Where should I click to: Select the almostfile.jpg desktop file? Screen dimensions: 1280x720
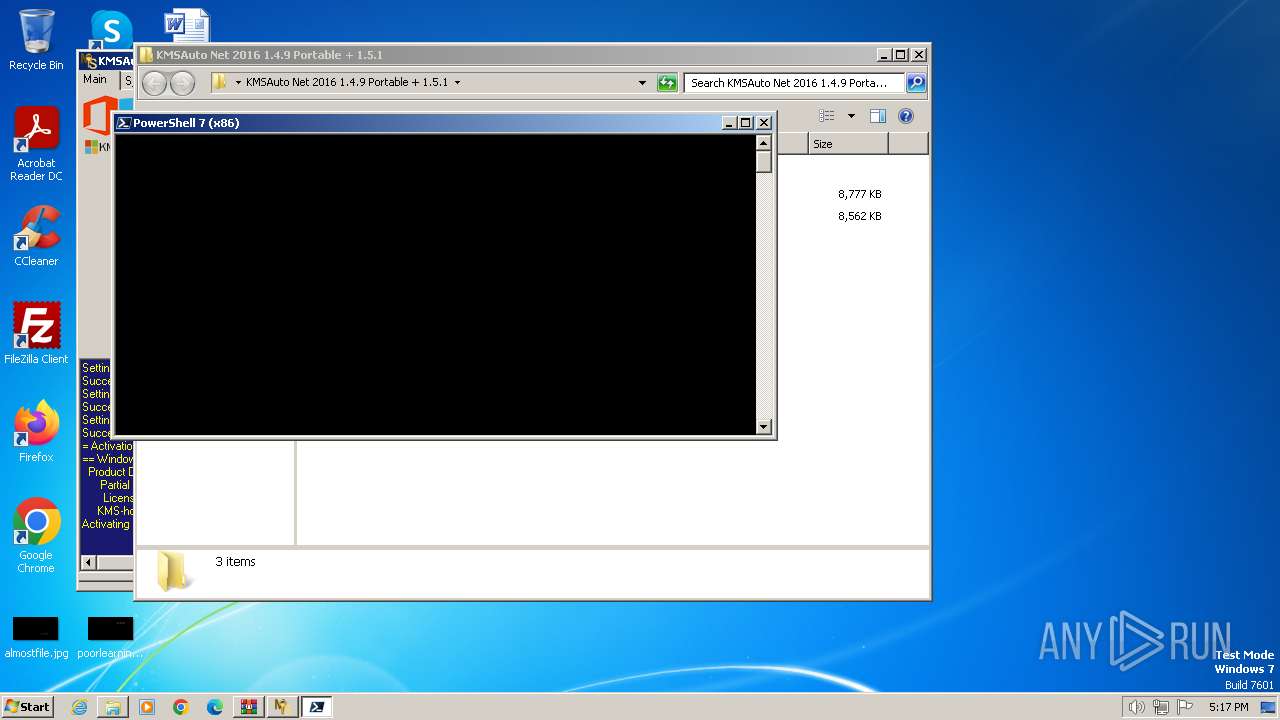(x=36, y=637)
